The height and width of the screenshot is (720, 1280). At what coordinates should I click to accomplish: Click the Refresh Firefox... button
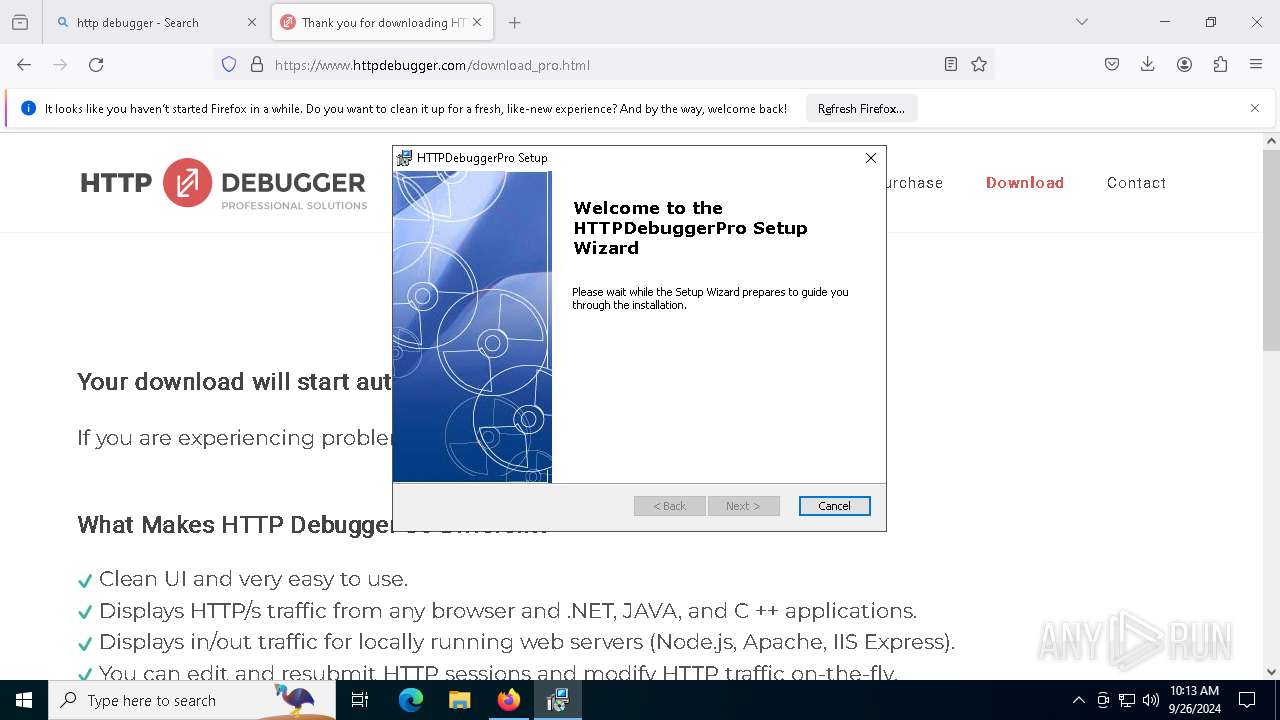tap(861, 109)
